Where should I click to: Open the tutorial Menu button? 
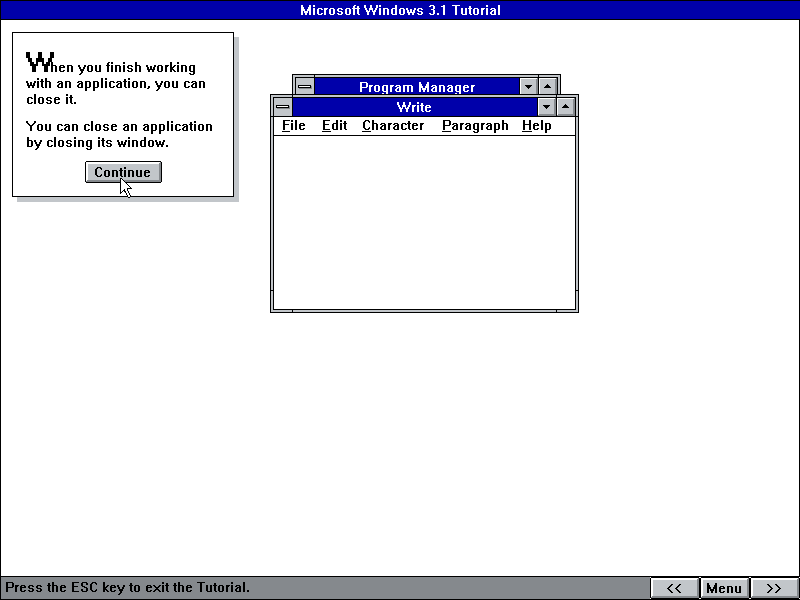[724, 588]
